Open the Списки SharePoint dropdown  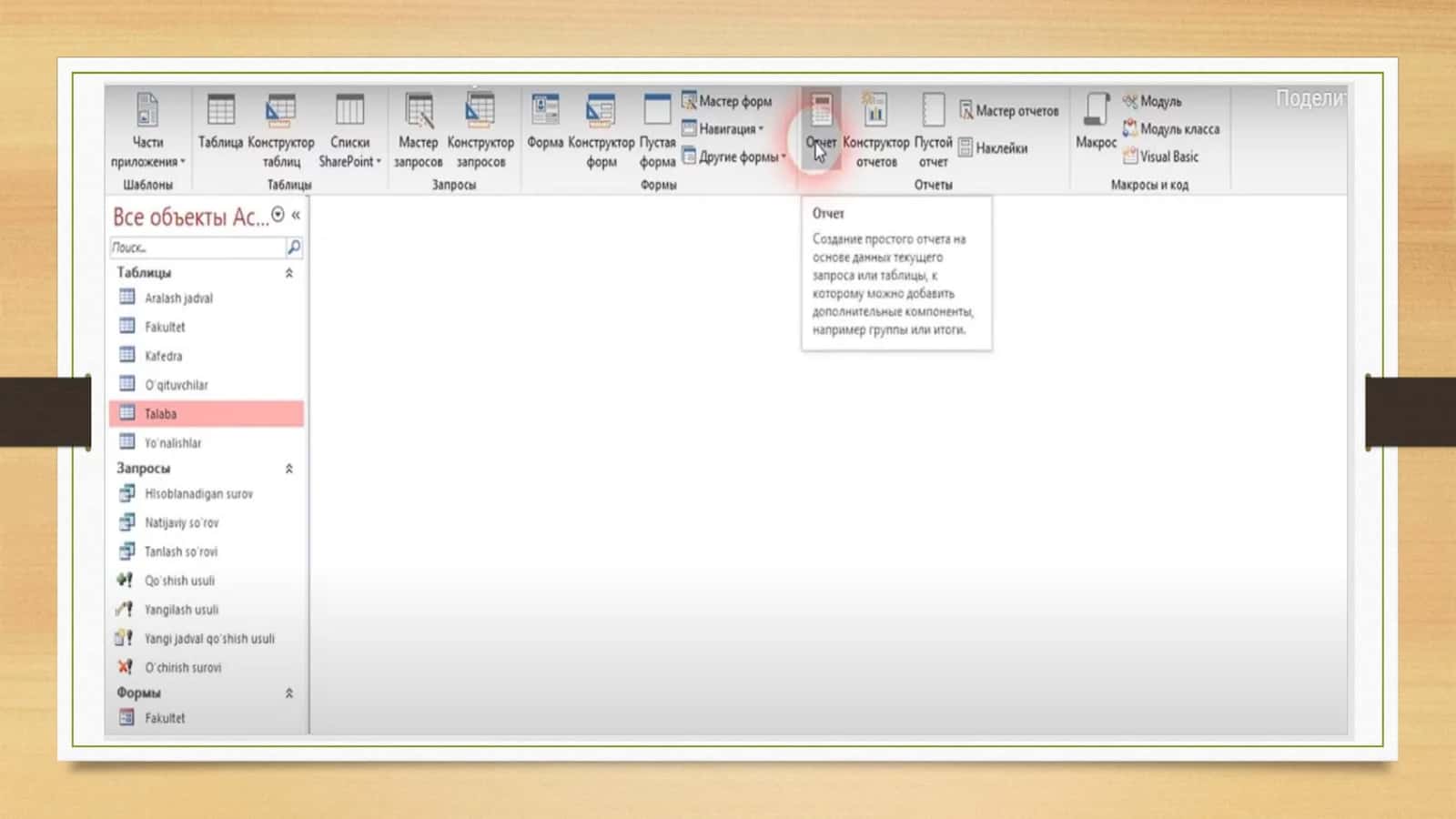tap(349, 132)
